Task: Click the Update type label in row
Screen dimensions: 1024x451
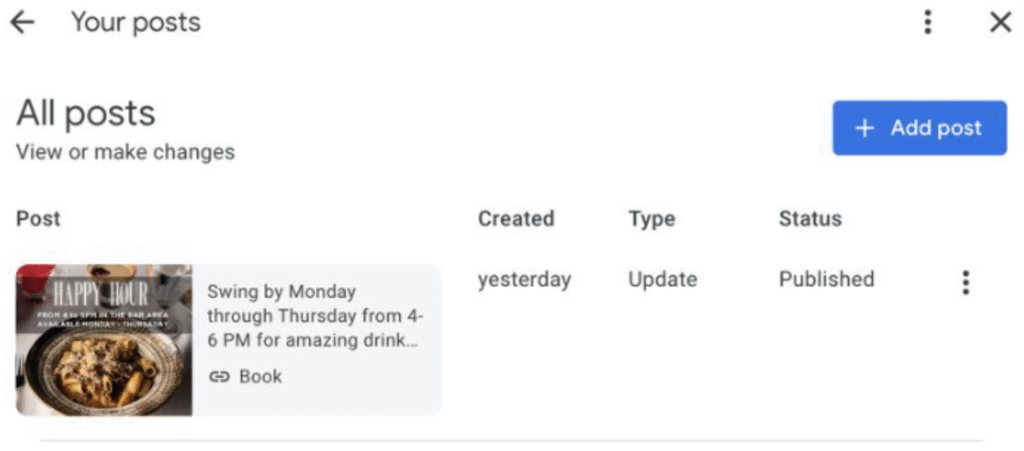Action: pyautogui.click(x=662, y=279)
